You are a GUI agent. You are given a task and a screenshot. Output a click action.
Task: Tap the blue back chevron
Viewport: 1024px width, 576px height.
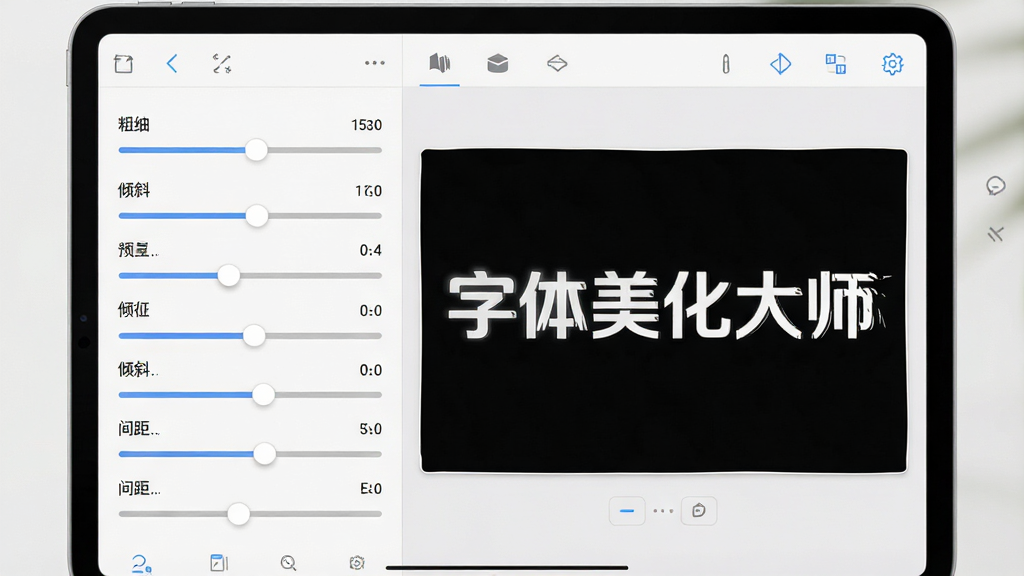pyautogui.click(x=172, y=63)
